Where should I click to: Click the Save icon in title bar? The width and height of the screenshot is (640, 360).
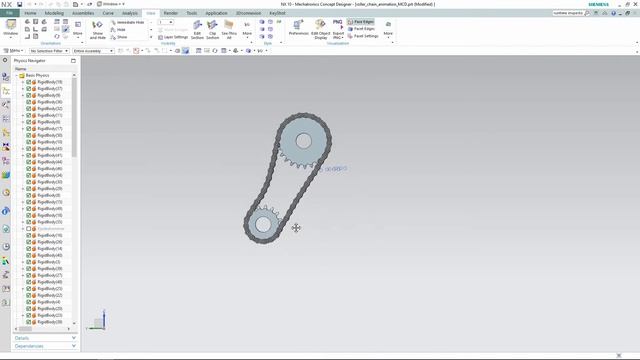19,4
